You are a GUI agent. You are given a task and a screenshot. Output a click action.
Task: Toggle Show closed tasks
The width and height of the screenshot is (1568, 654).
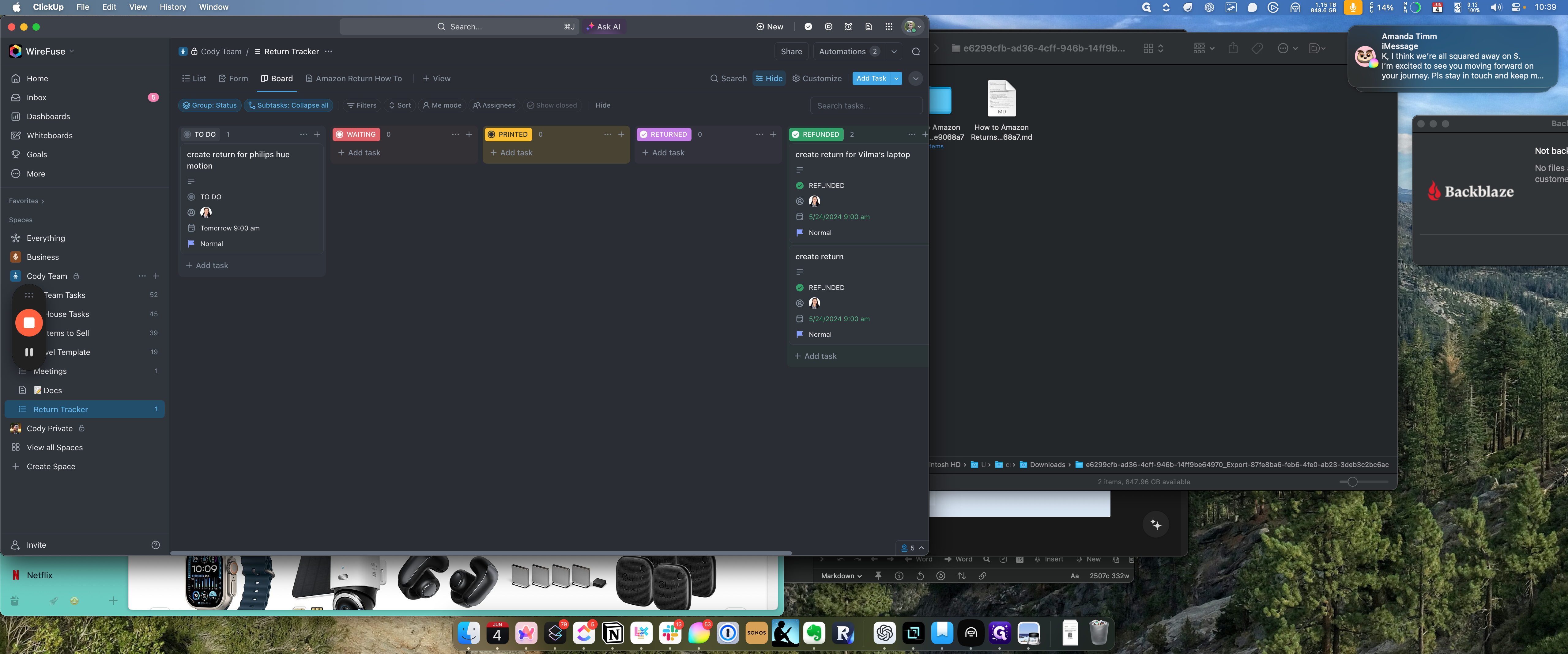tap(552, 105)
